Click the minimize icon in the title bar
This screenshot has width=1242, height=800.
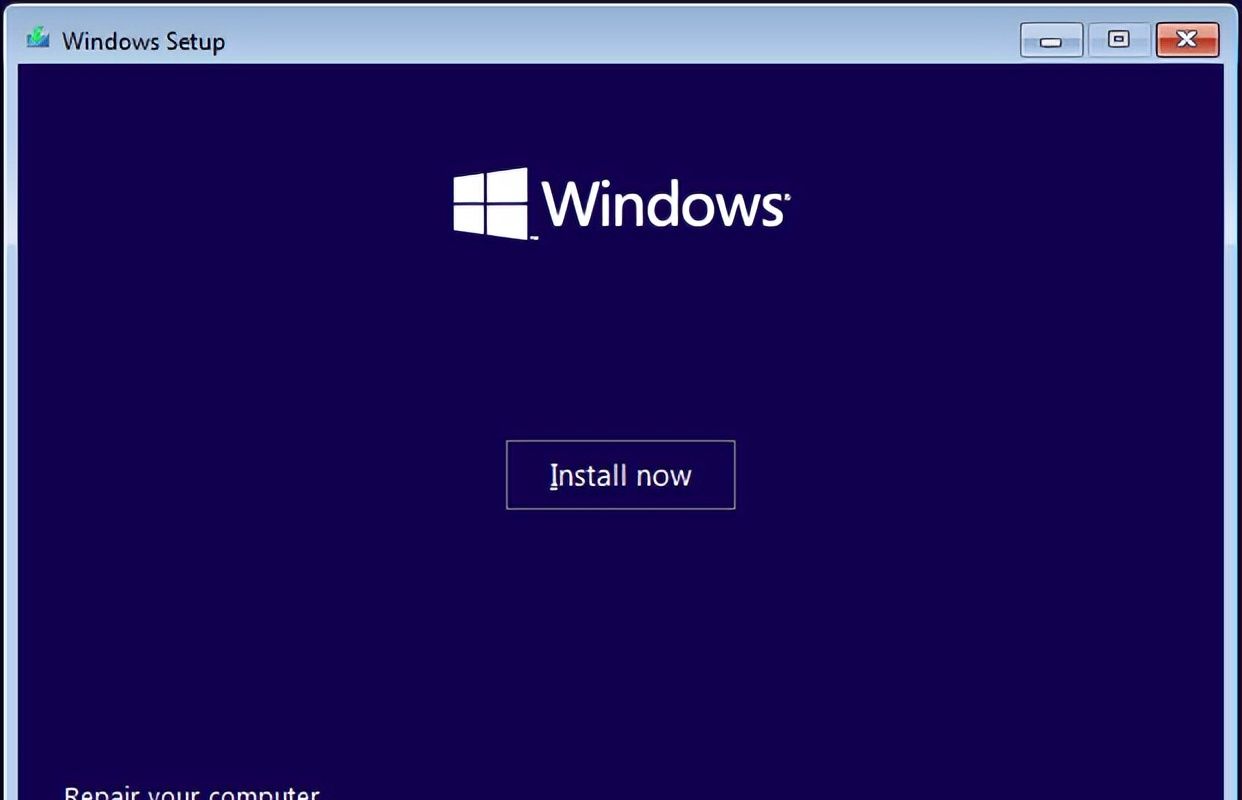click(1051, 41)
